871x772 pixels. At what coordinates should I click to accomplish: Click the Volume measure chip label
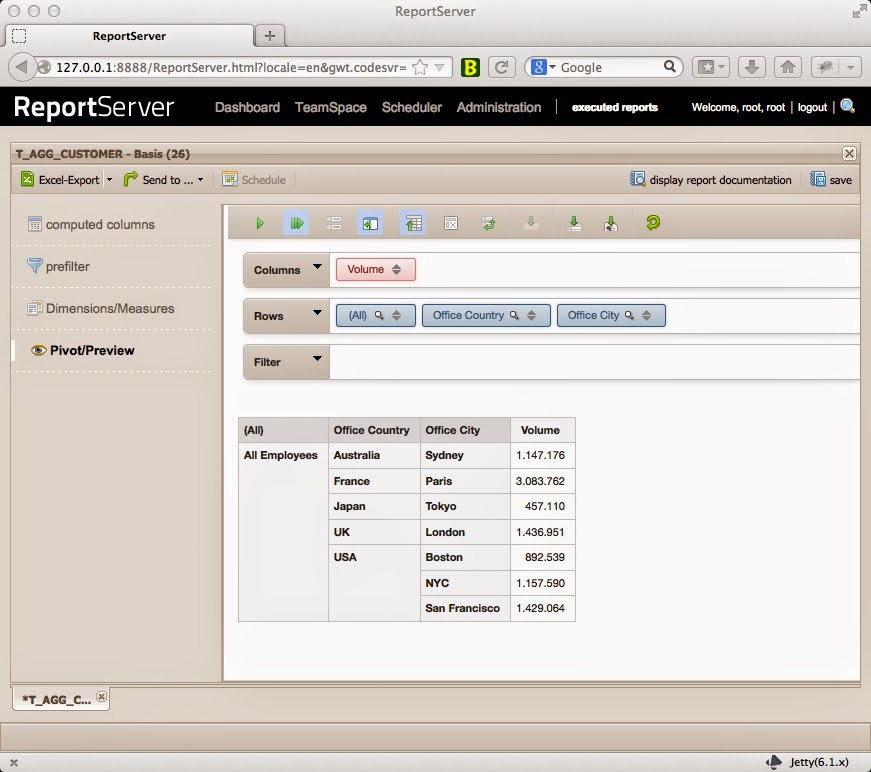point(366,269)
